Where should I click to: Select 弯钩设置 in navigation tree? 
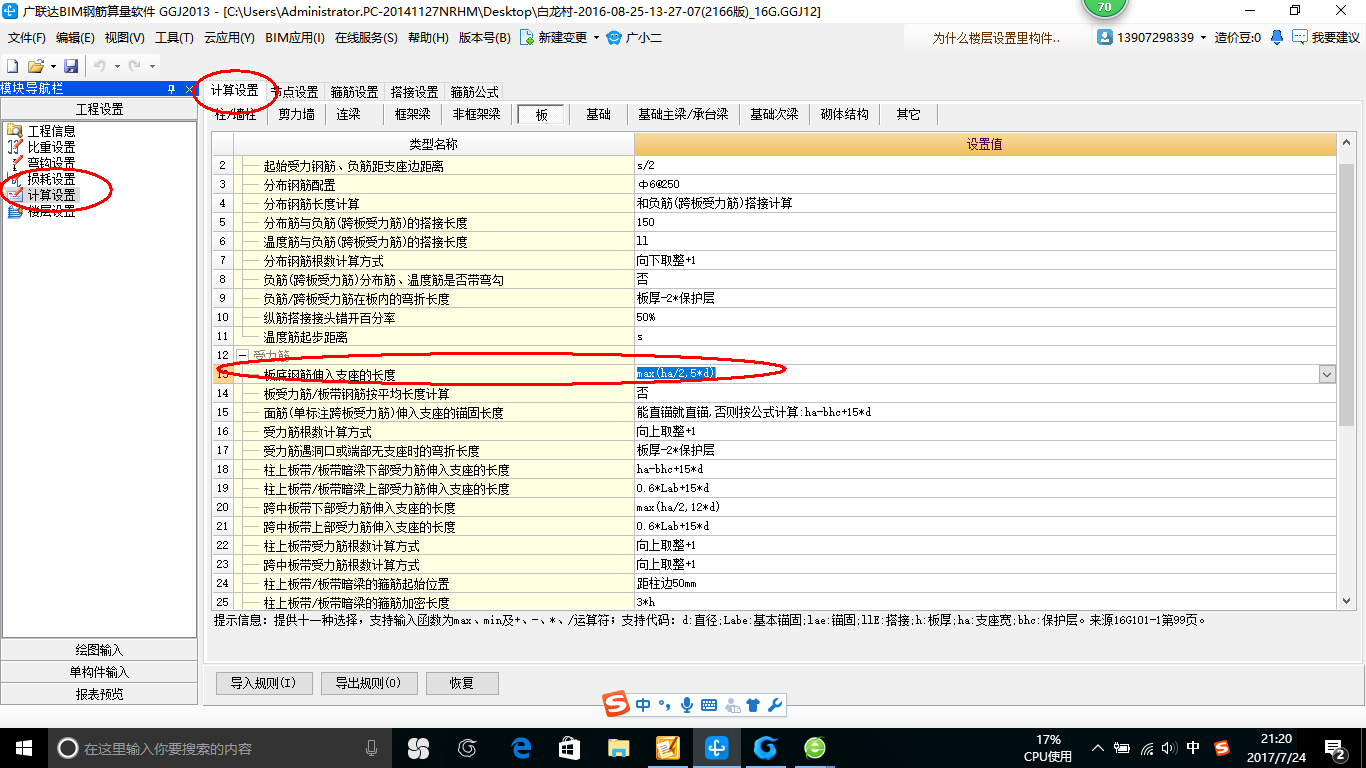point(51,163)
